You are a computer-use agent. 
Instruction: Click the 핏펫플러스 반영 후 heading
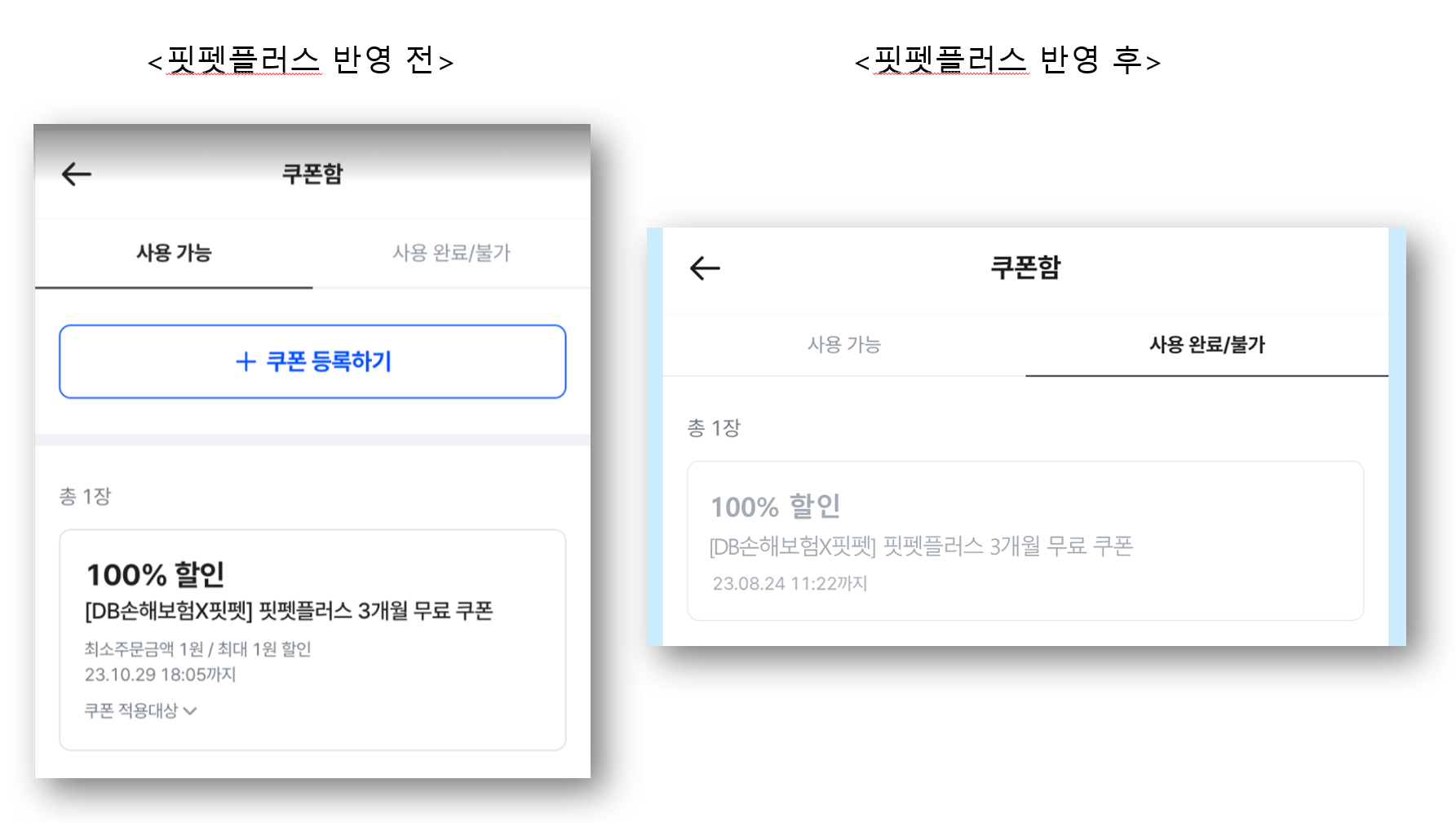[1007, 60]
